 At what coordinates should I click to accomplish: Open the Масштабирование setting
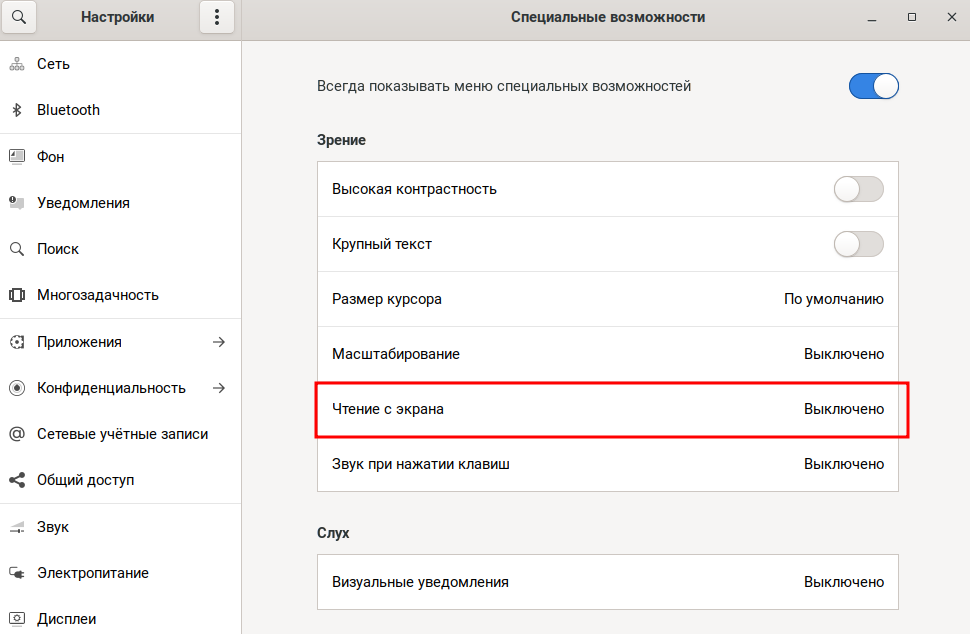(x=607, y=354)
